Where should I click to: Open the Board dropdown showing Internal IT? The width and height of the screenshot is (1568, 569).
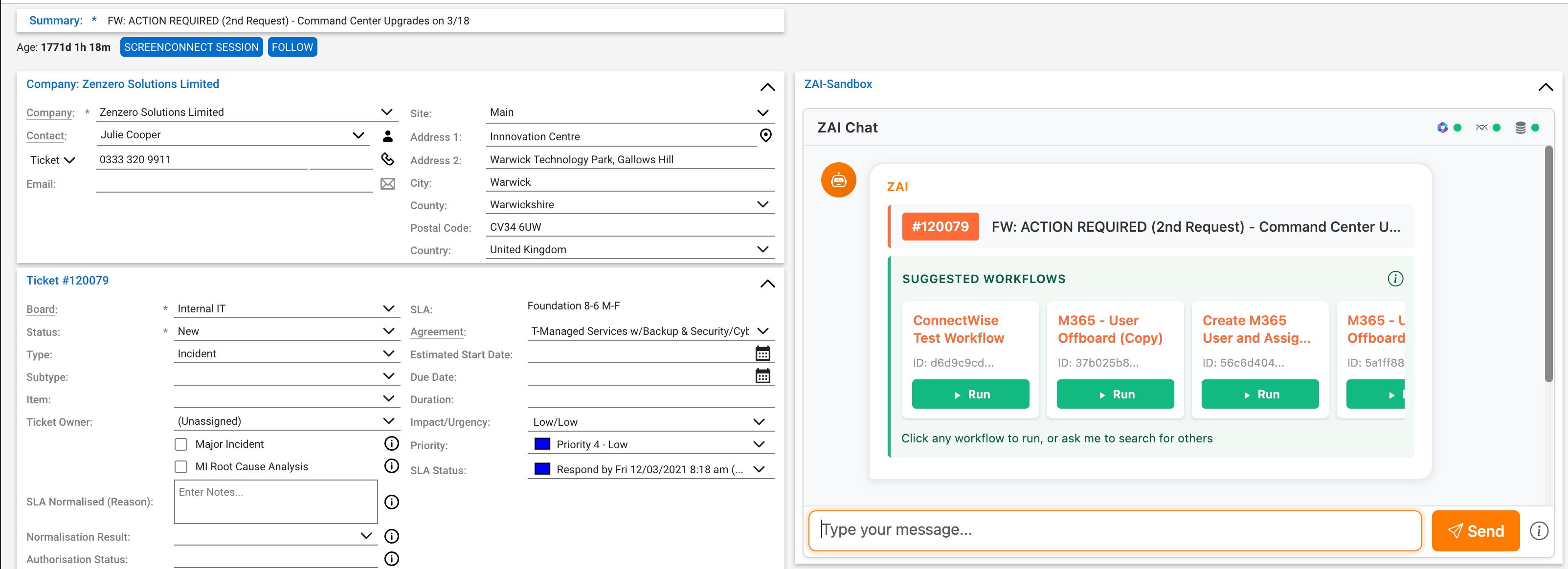click(x=388, y=308)
